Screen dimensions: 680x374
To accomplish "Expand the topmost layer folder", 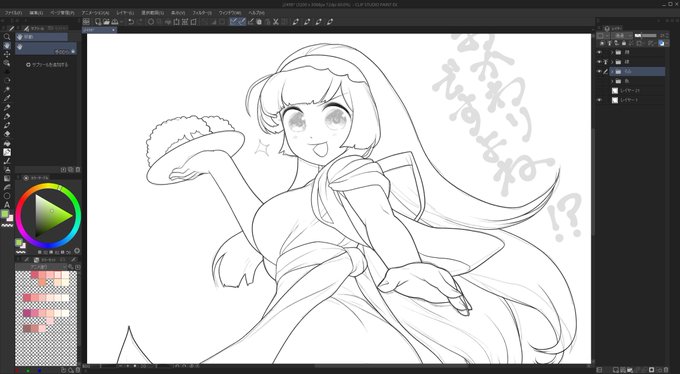I will pos(612,52).
